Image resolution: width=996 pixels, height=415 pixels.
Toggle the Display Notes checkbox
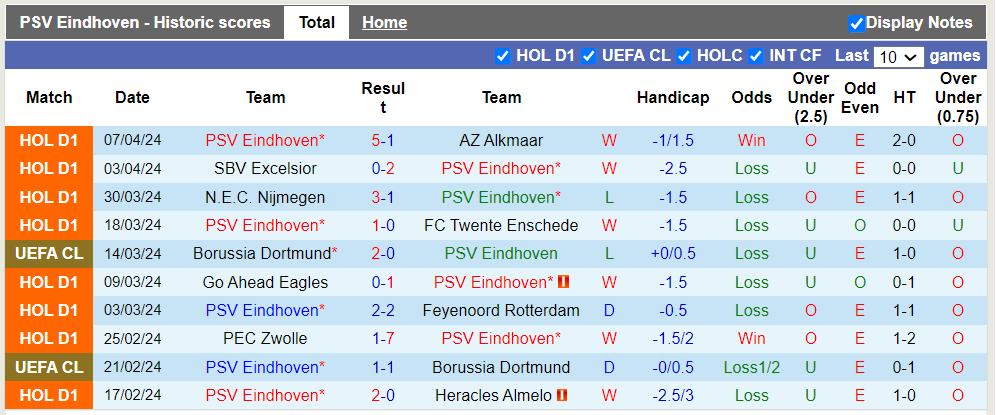856,23
